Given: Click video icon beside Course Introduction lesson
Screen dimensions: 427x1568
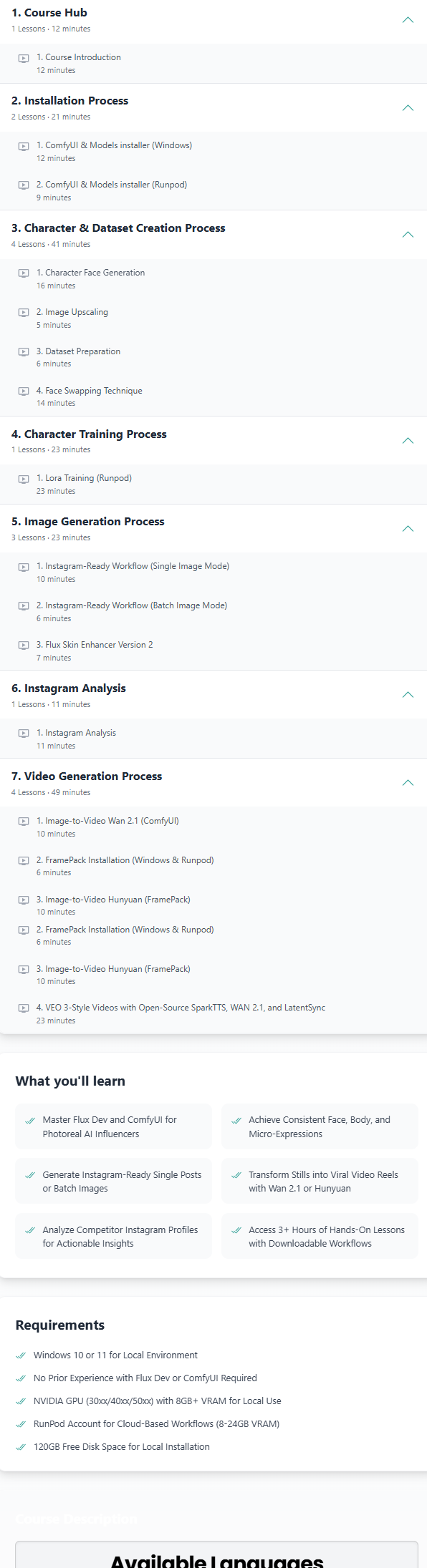Looking at the screenshot, I should coord(24,58).
